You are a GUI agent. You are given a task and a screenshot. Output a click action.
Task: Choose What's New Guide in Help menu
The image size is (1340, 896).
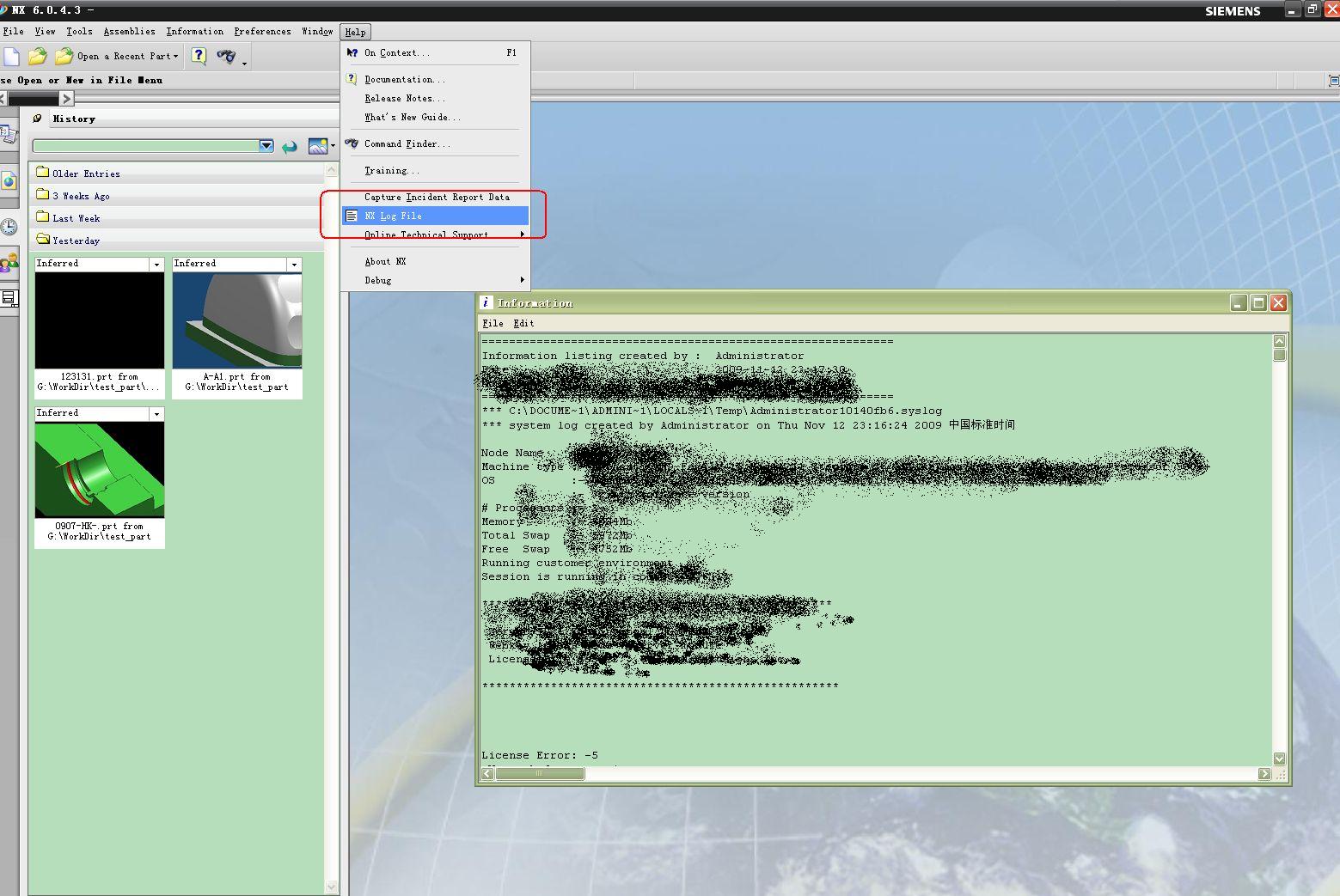pyautogui.click(x=435, y=117)
